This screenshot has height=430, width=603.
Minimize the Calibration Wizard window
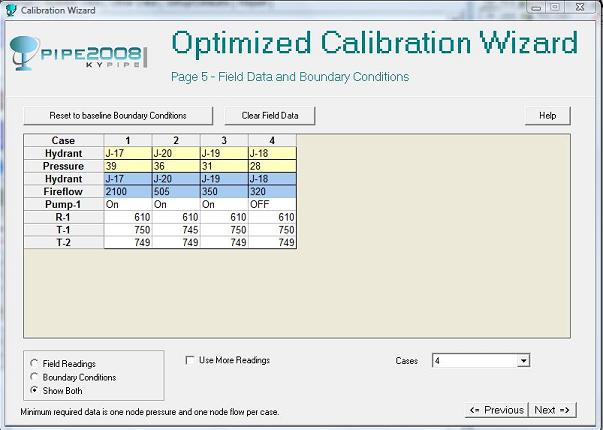[537, 7]
